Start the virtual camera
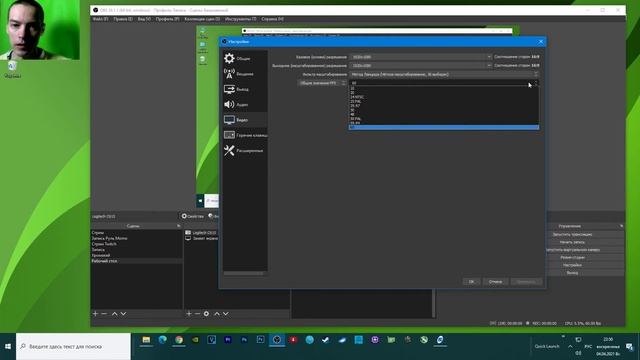 click(572, 250)
